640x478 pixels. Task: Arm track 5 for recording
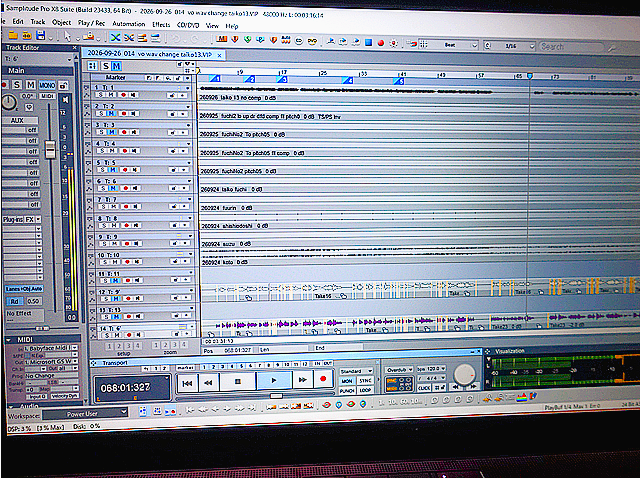(124, 169)
